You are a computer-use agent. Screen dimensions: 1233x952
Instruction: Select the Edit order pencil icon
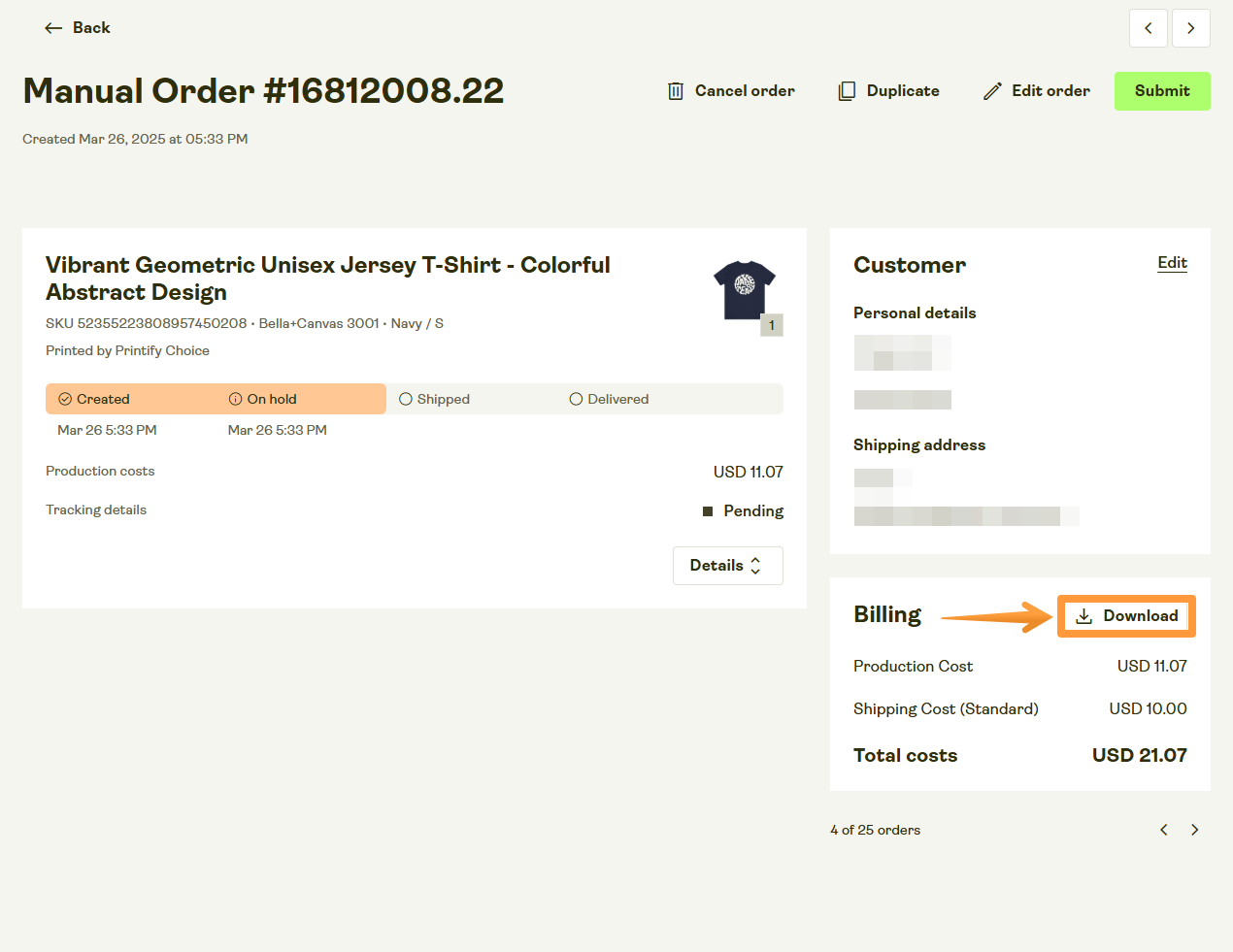click(x=992, y=90)
